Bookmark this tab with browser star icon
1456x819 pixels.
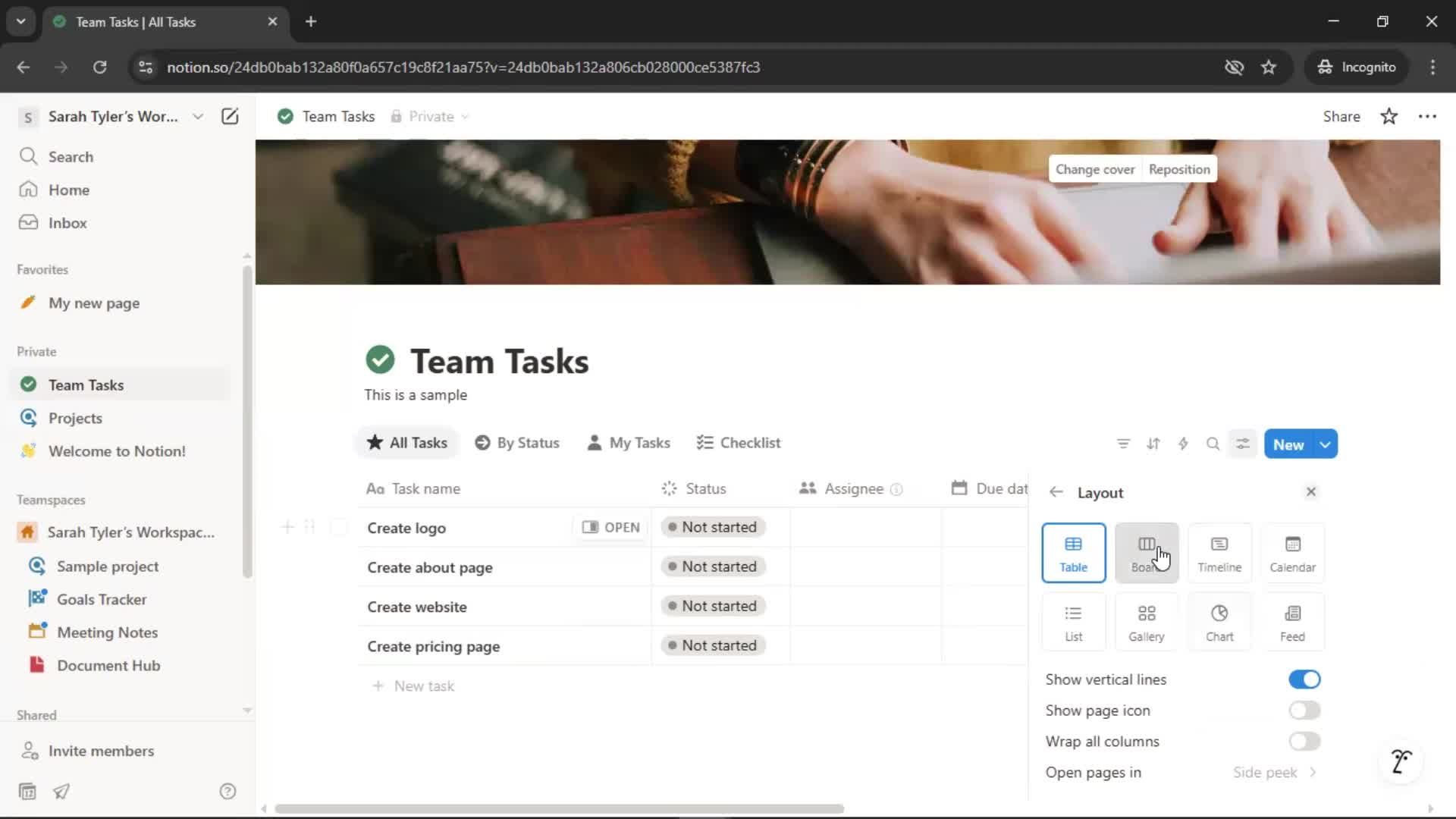click(x=1269, y=67)
